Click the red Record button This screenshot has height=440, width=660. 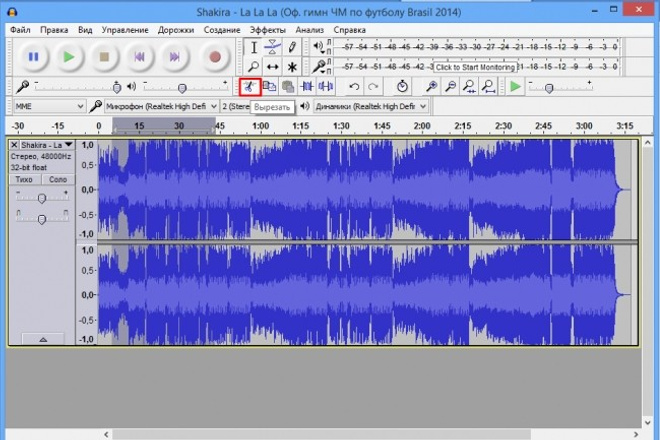click(x=215, y=57)
